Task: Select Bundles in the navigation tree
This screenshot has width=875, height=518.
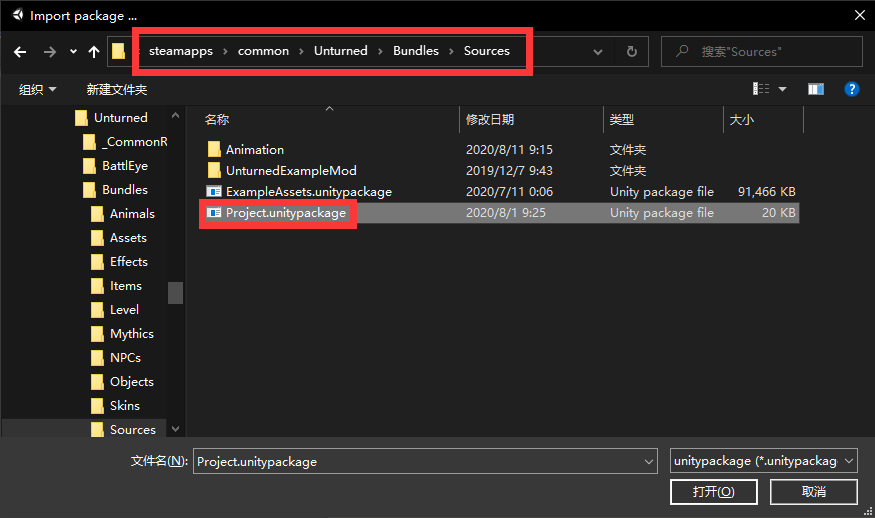Action: click(x=125, y=190)
